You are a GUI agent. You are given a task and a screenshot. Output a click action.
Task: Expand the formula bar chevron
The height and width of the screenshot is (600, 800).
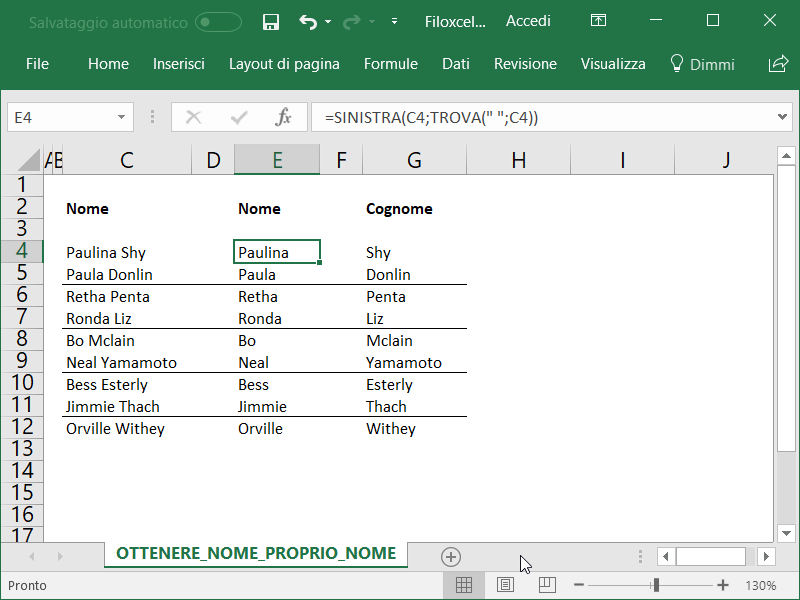pyautogui.click(x=782, y=117)
